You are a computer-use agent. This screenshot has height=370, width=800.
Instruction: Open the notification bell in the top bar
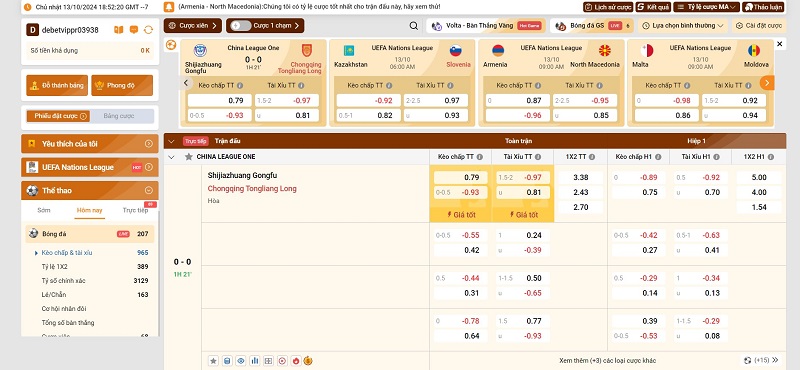coord(169,7)
